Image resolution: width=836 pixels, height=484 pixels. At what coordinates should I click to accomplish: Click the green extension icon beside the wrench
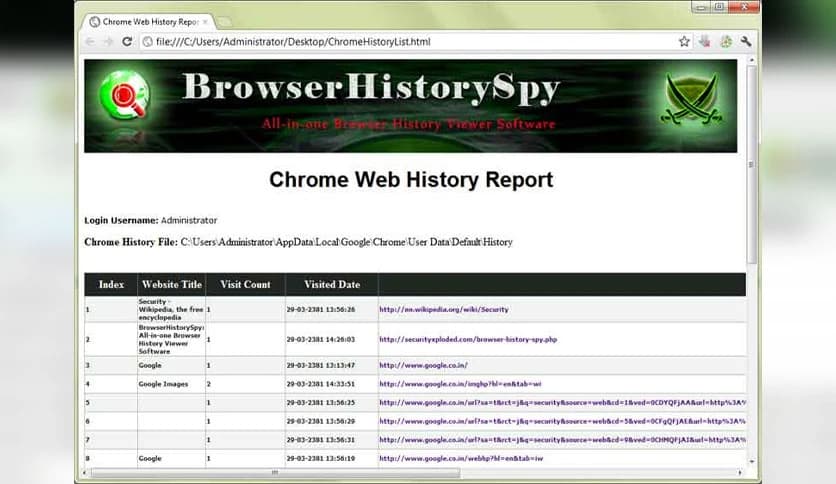tap(726, 42)
